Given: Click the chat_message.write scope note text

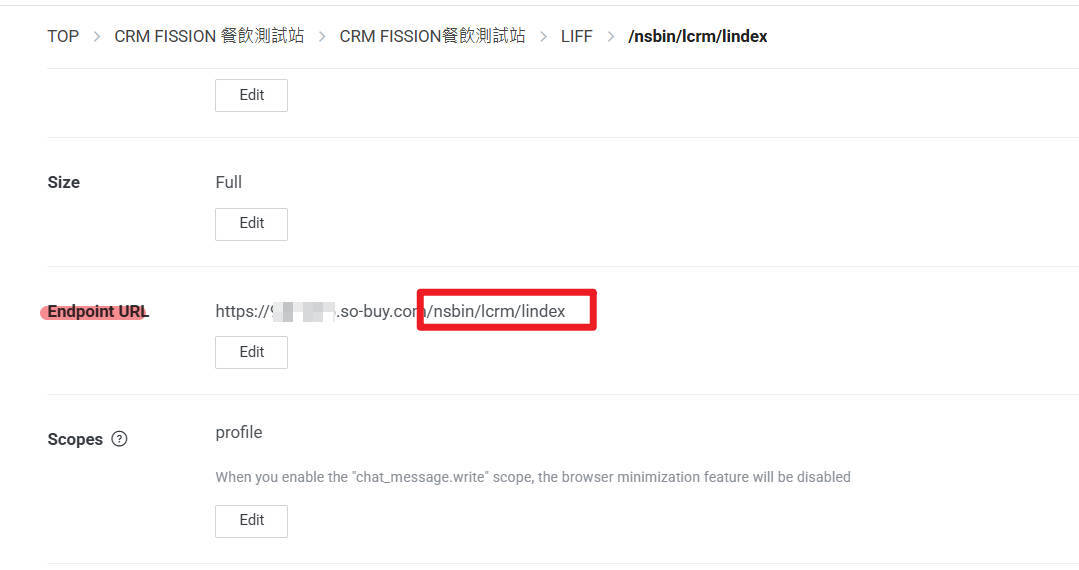Looking at the screenshot, I should (x=533, y=477).
